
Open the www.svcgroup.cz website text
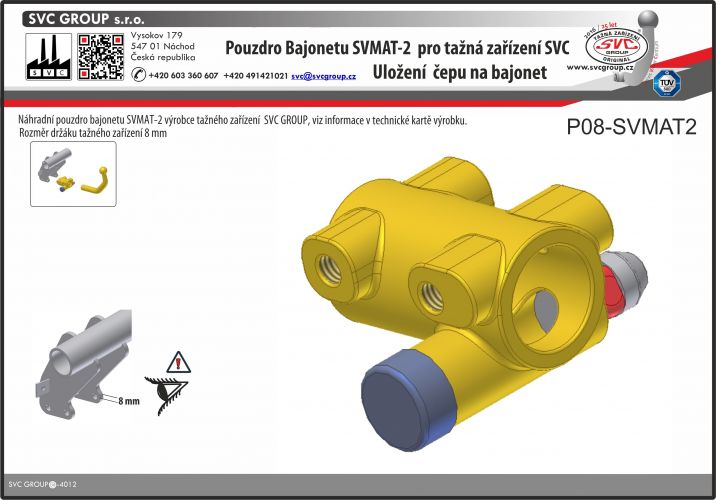(x=600, y=68)
